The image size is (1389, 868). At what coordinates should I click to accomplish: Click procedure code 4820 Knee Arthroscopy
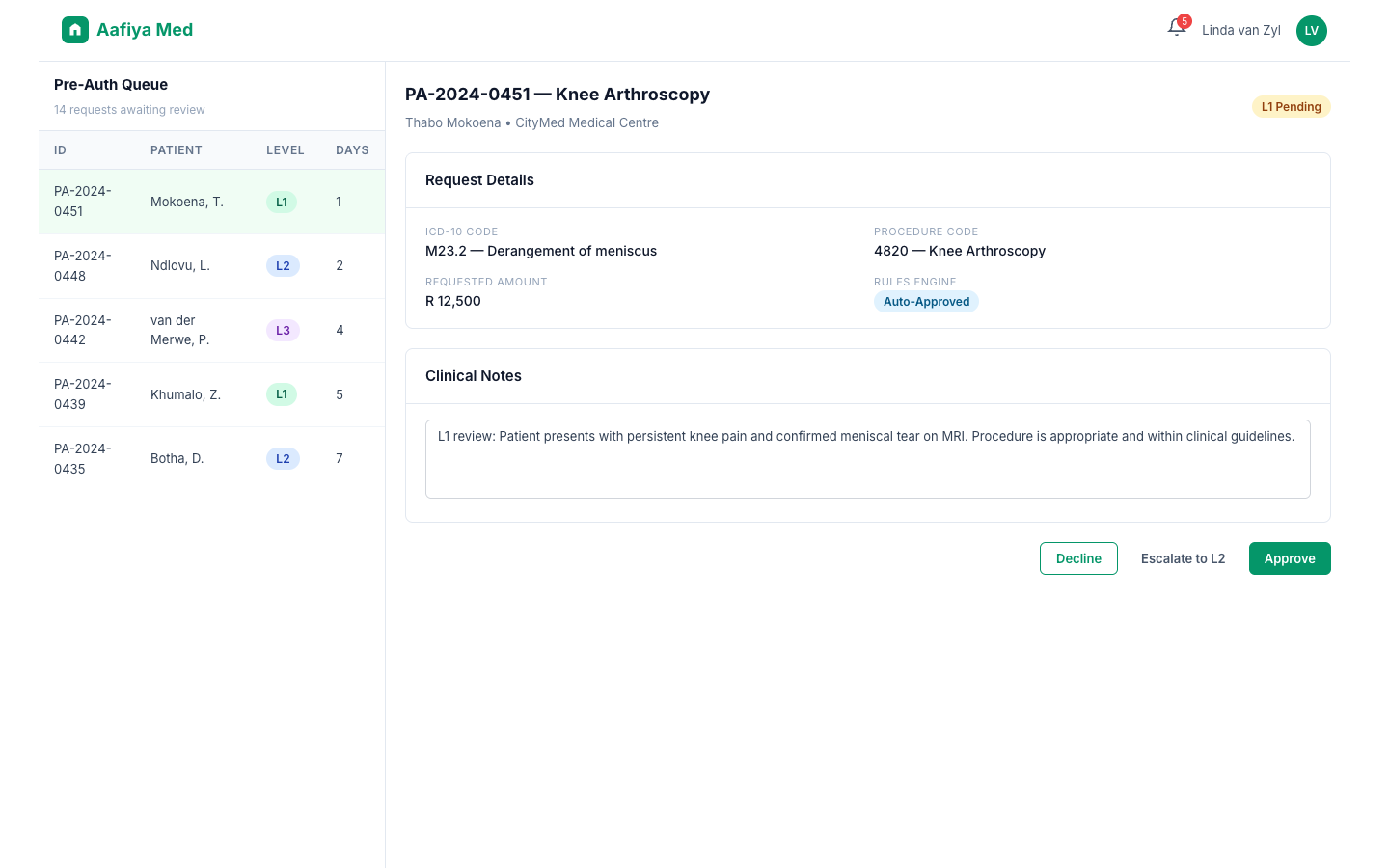tap(960, 251)
